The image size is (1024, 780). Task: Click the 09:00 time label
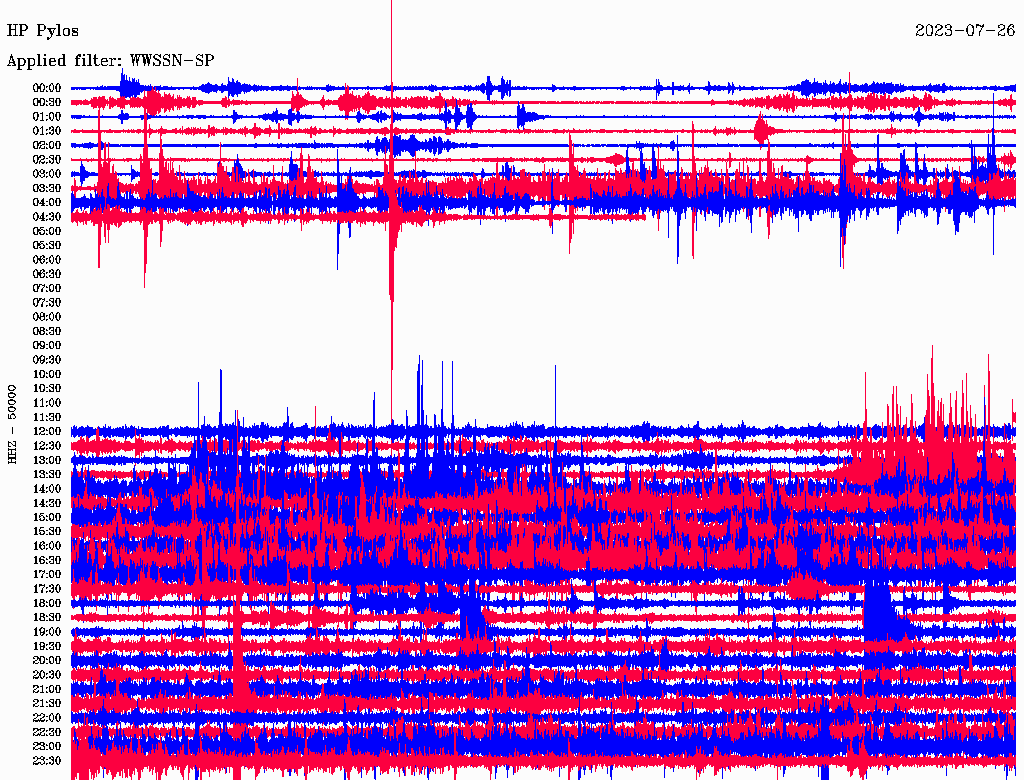click(x=47, y=345)
